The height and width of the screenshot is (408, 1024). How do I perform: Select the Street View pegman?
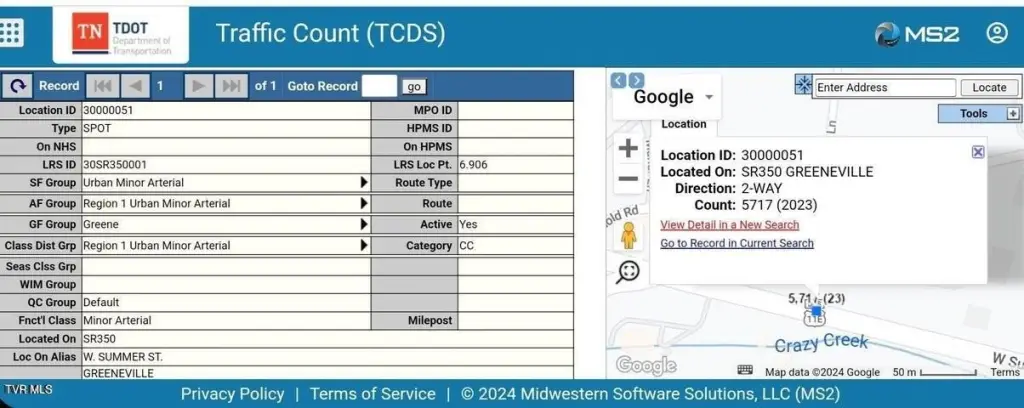click(628, 236)
